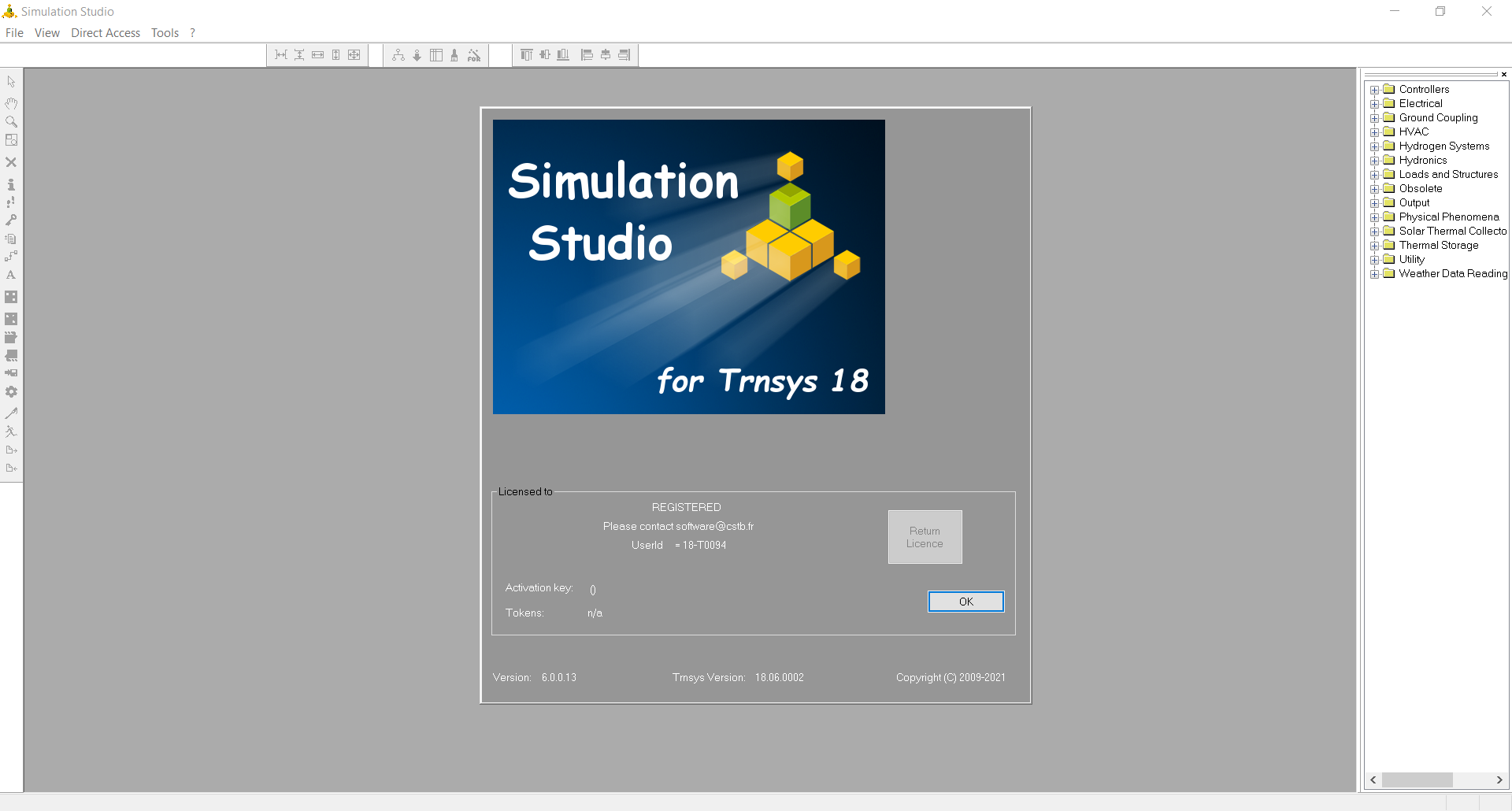Open the question mark help menu

click(x=192, y=33)
